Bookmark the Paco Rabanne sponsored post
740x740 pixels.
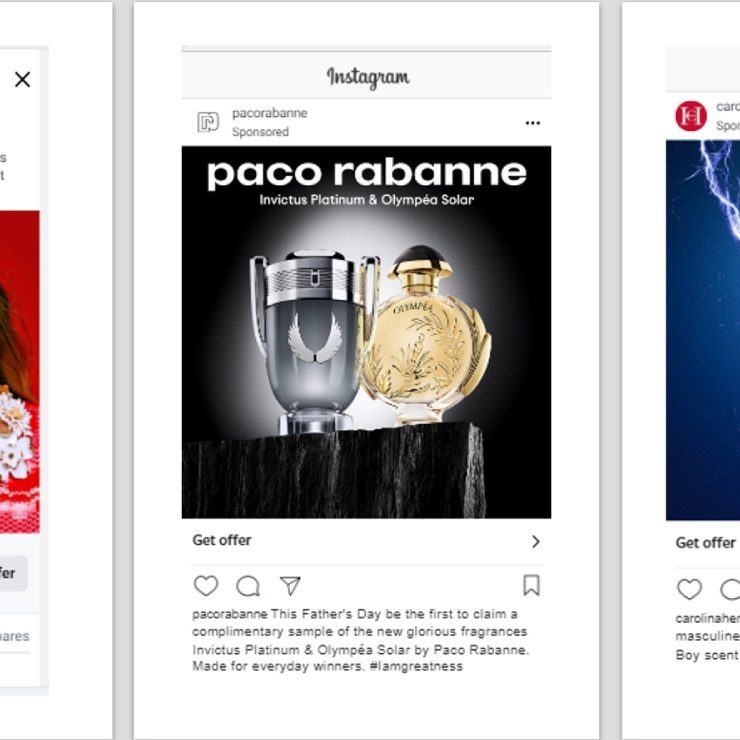[x=531, y=585]
